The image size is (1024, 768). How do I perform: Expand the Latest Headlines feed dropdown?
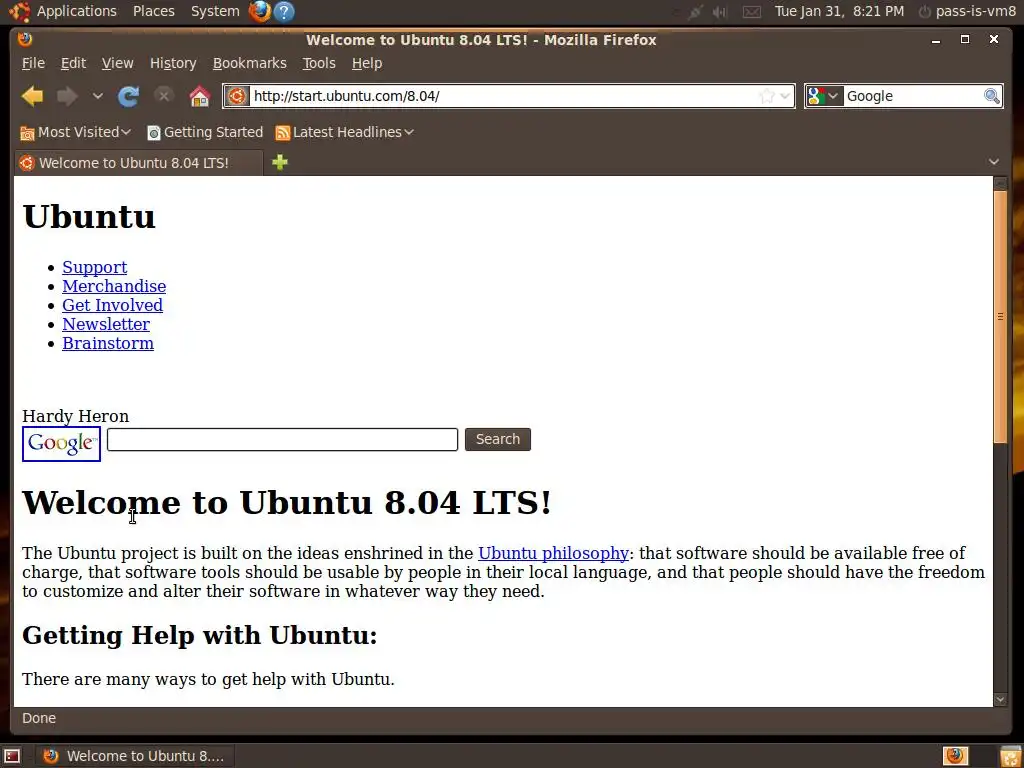point(345,133)
